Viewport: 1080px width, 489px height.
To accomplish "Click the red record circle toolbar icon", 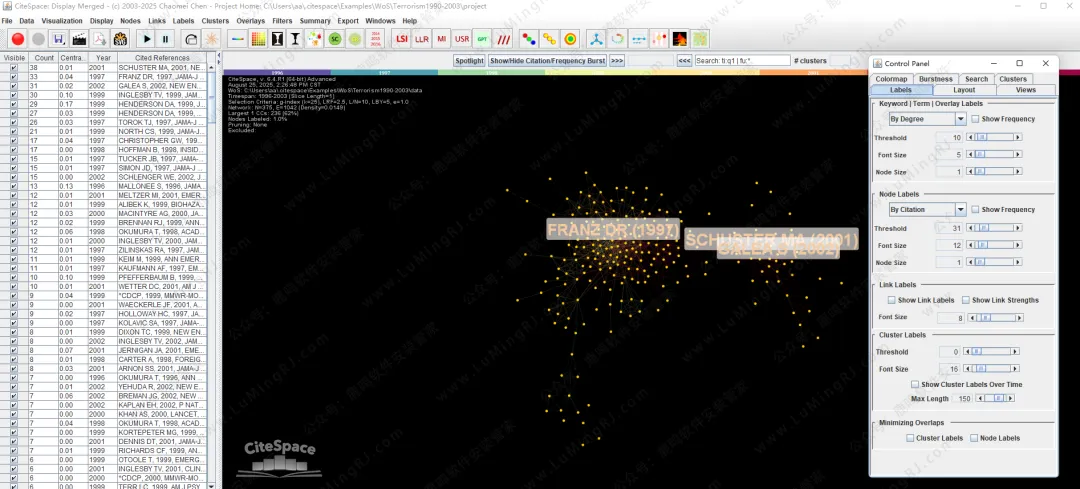I will pyautogui.click(x=17, y=39).
